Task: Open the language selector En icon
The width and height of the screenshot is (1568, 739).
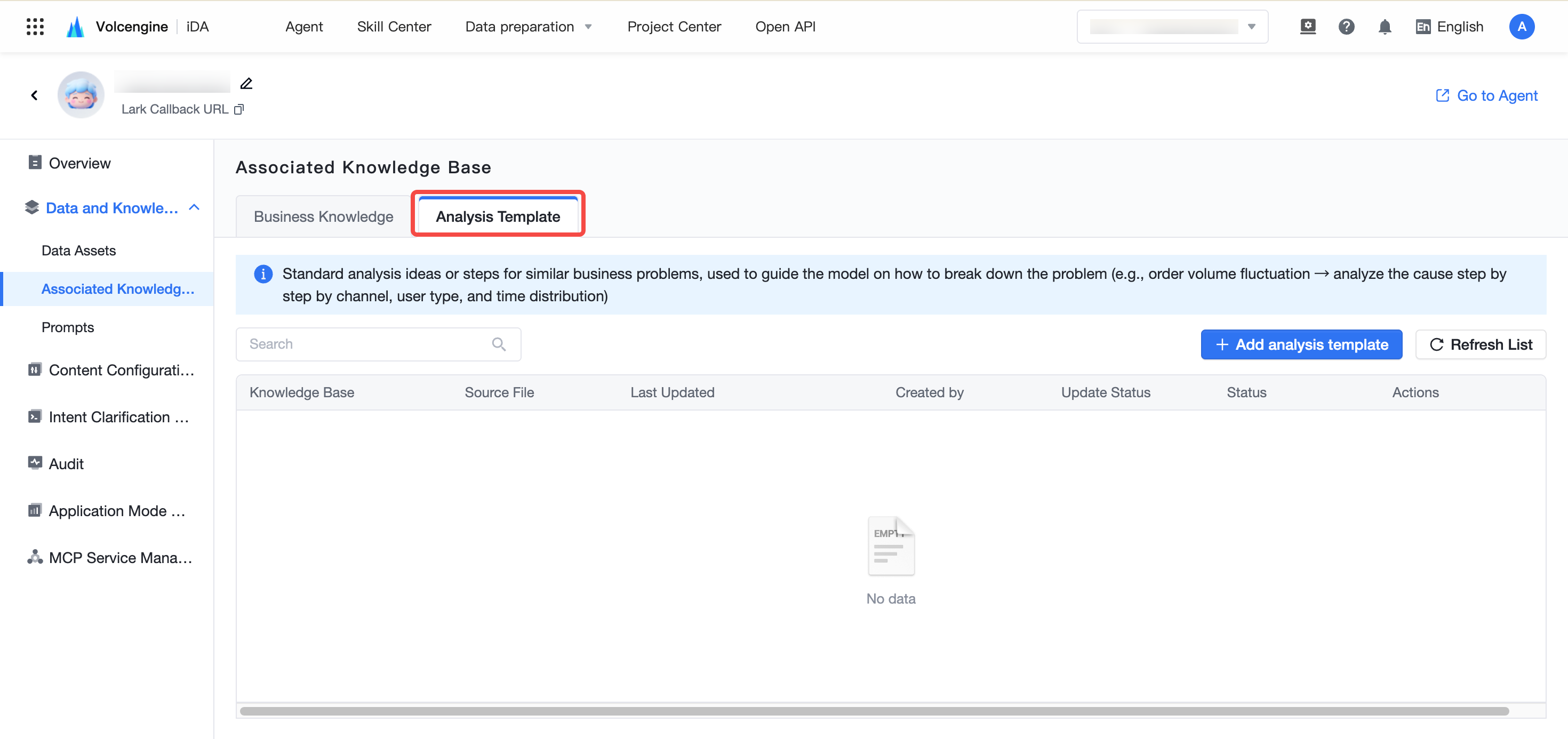Action: 1422,27
